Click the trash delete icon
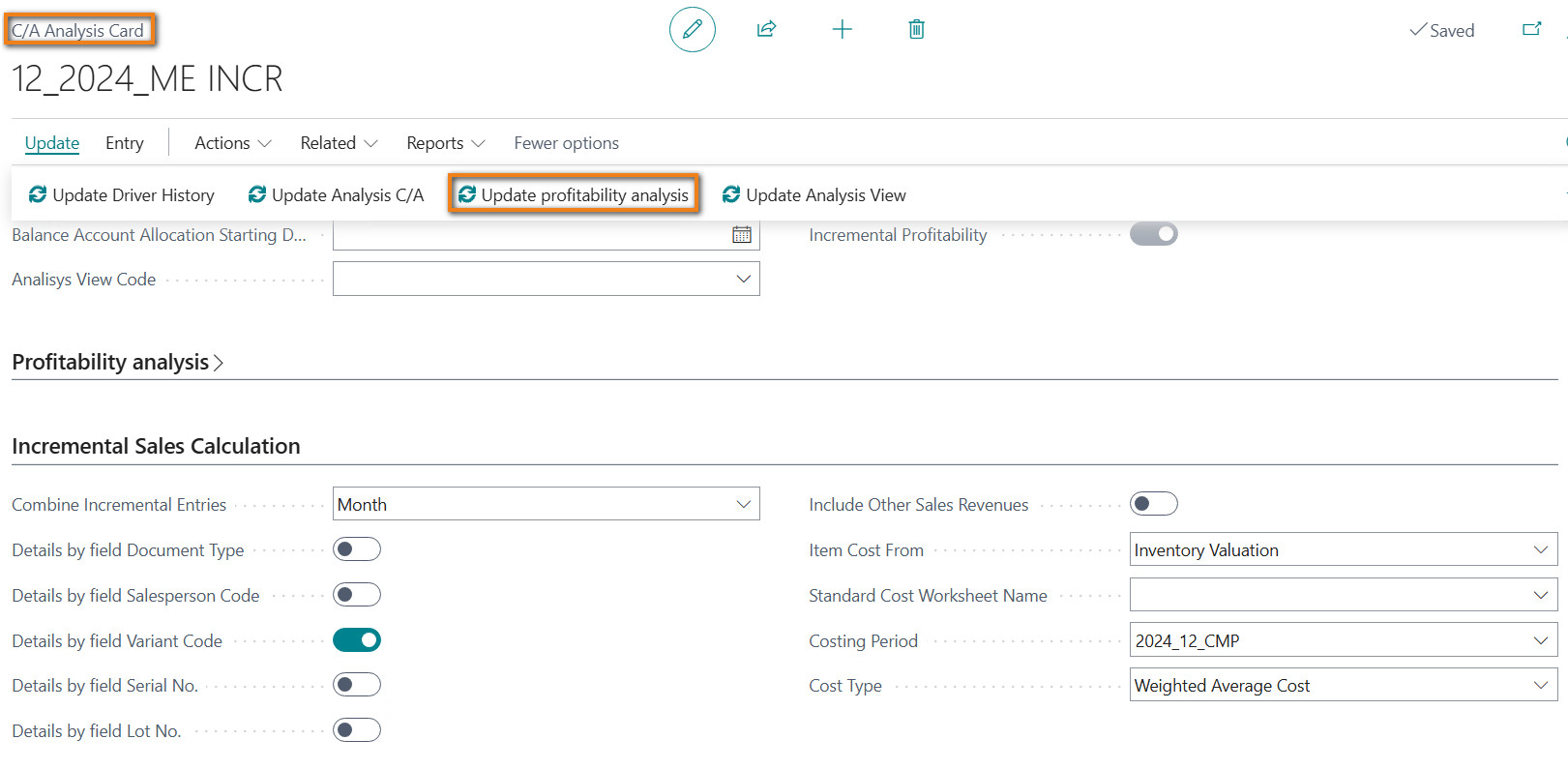This screenshot has width=1568, height=769. [x=916, y=29]
